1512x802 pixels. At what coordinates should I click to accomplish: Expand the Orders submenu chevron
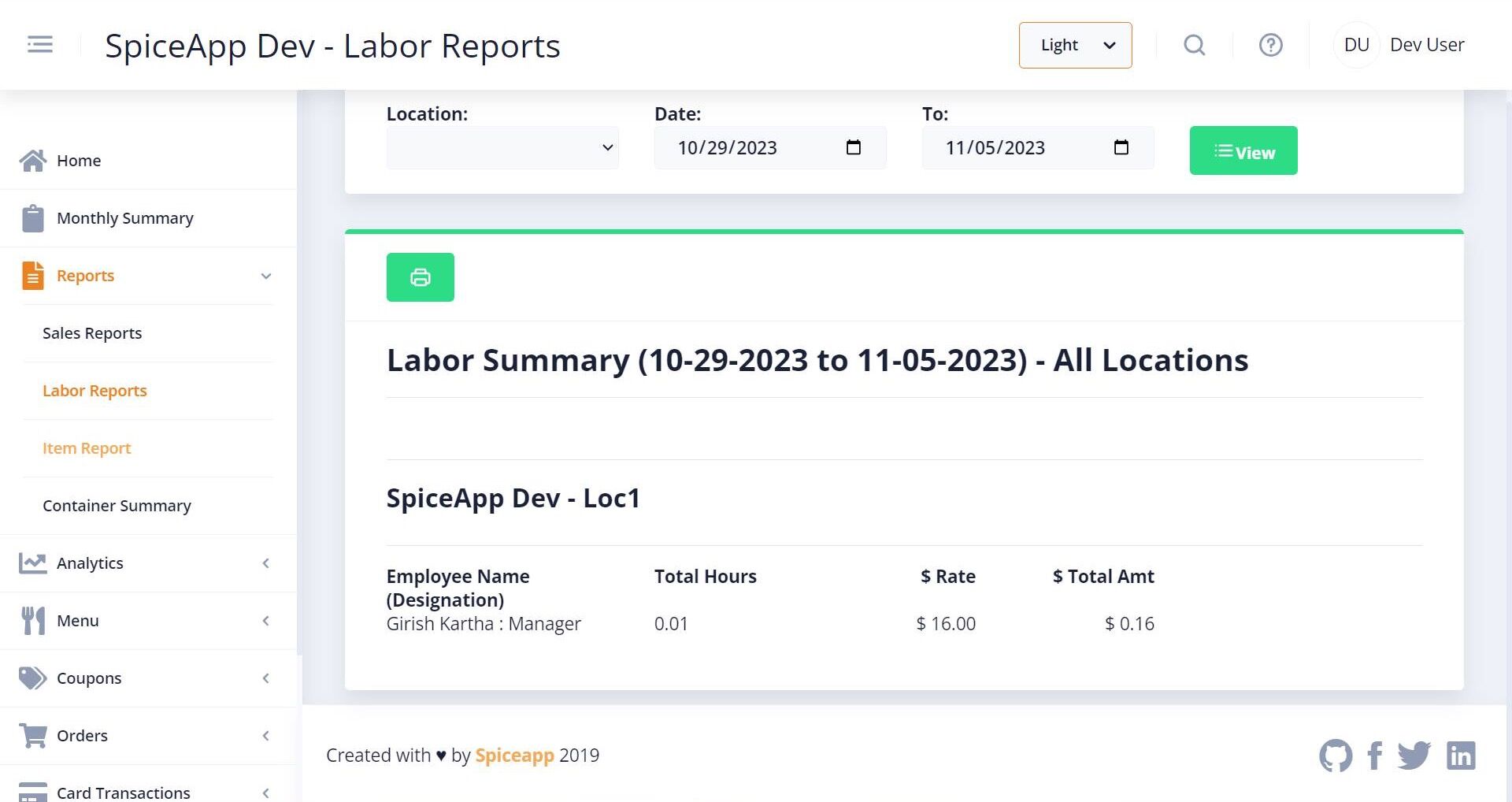(266, 736)
